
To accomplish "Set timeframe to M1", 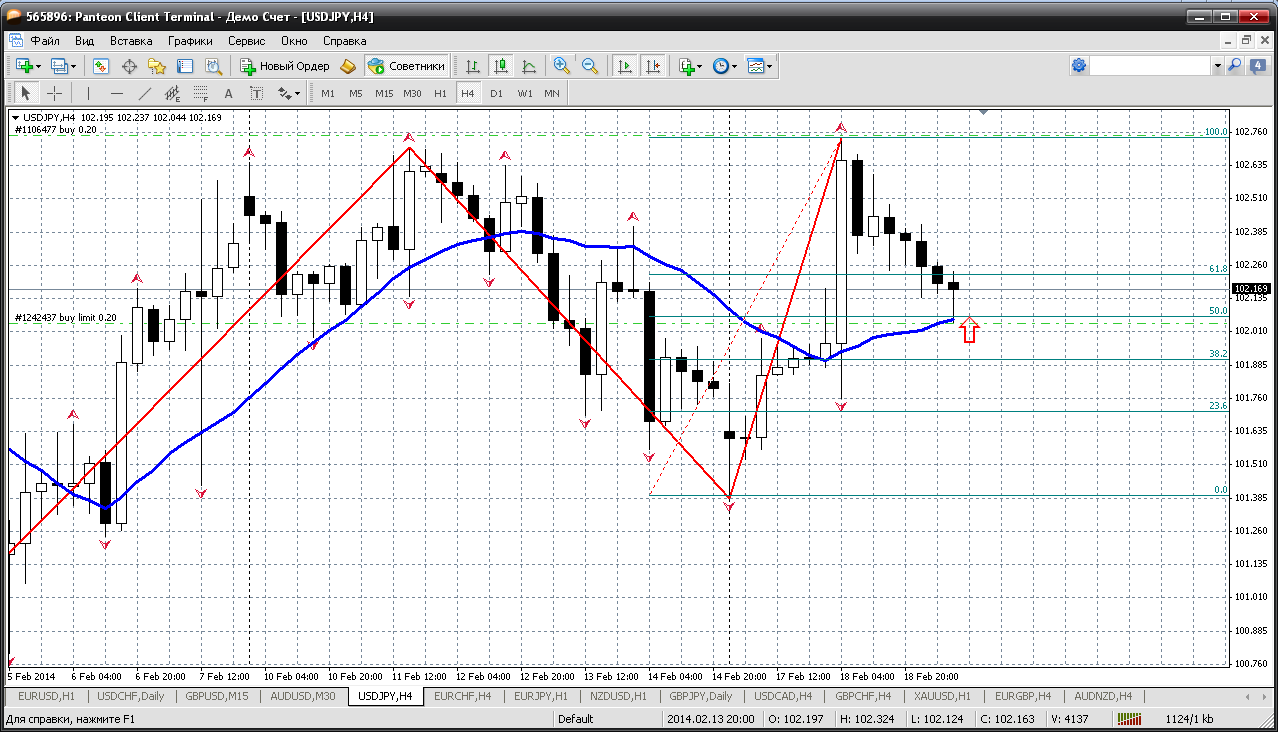I will click(328, 93).
